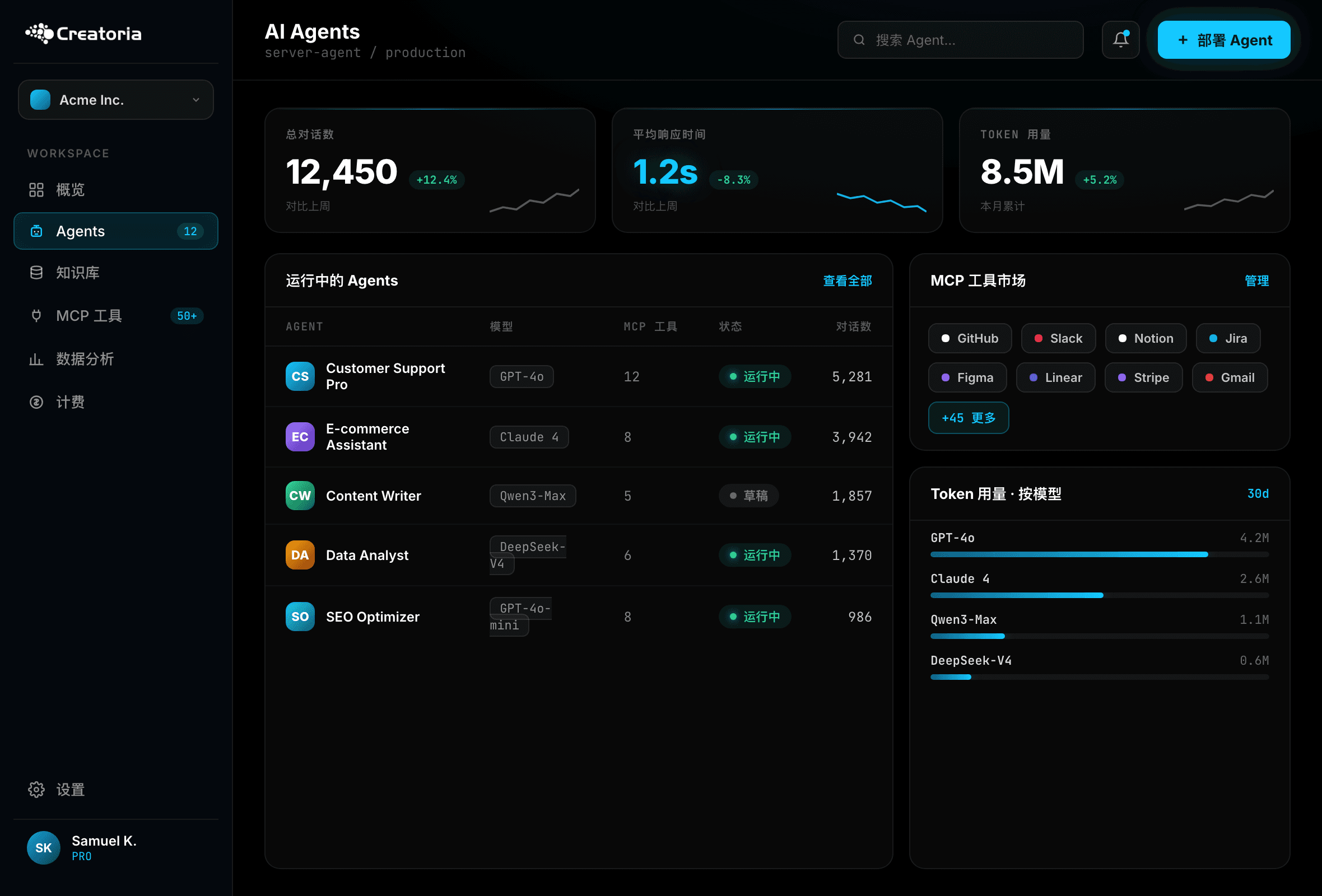Click the SK user avatar
The image size is (1322, 896).
[x=43, y=848]
